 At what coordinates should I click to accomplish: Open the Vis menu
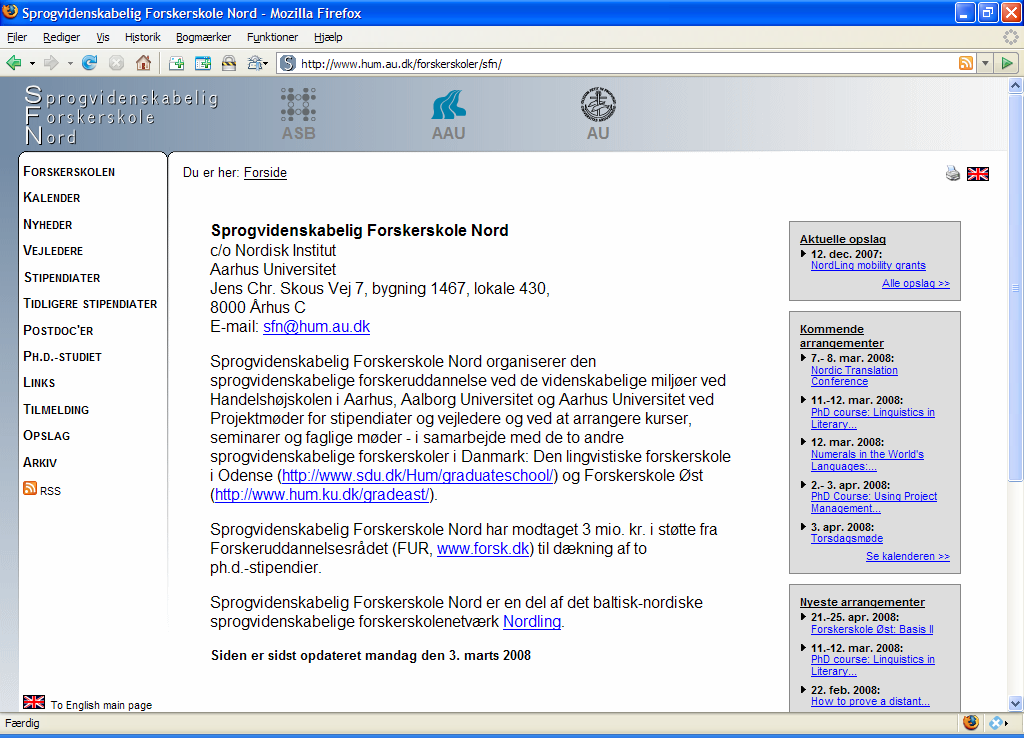[x=103, y=37]
